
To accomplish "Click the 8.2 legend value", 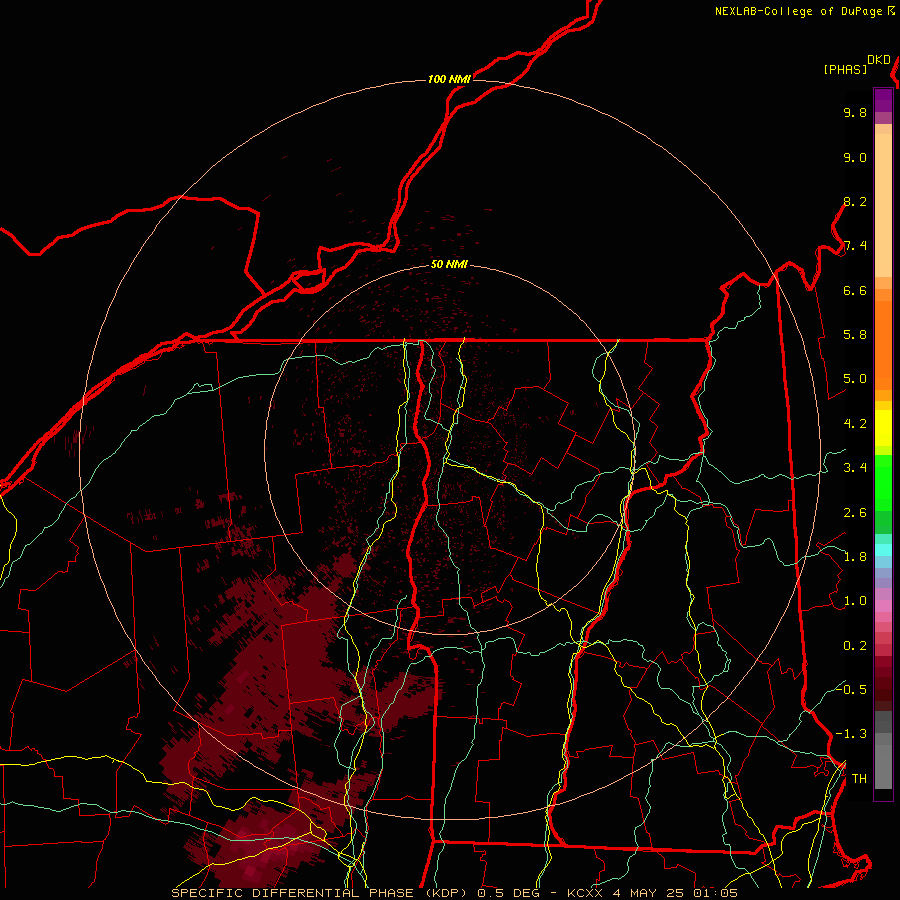I will click(x=855, y=201).
